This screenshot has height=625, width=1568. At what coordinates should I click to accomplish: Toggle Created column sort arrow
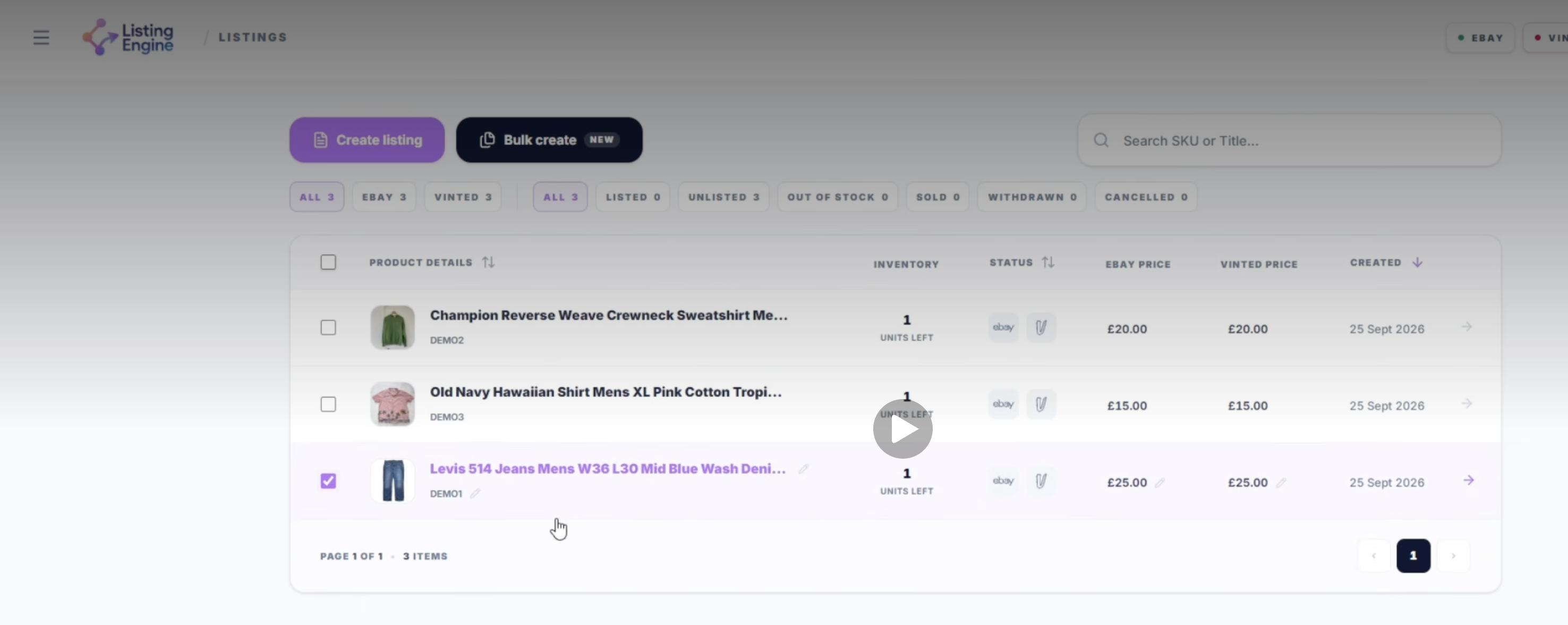pos(1417,263)
